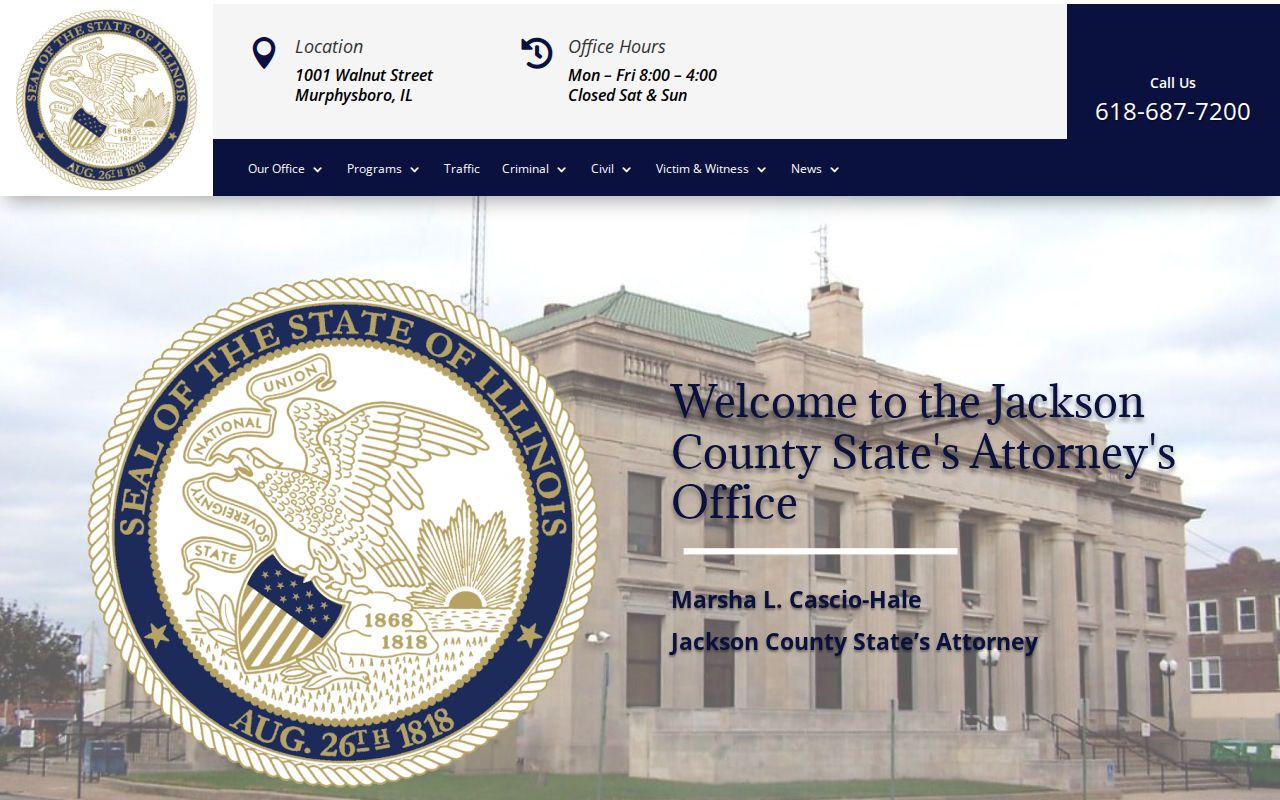The width and height of the screenshot is (1280, 800).
Task: Expand the Victim & Witness dropdown chevron
Action: point(761,170)
